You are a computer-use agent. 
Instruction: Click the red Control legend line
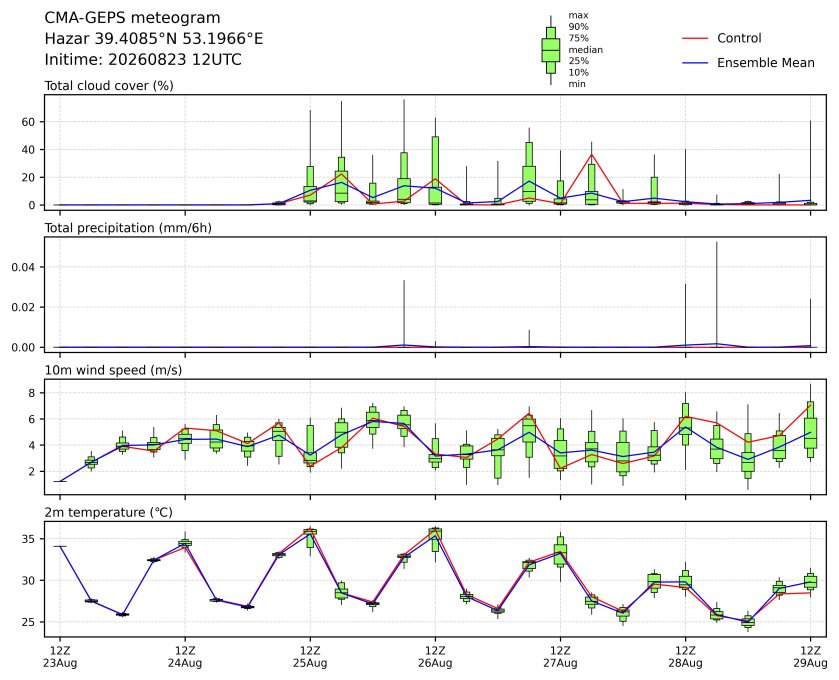coord(695,39)
